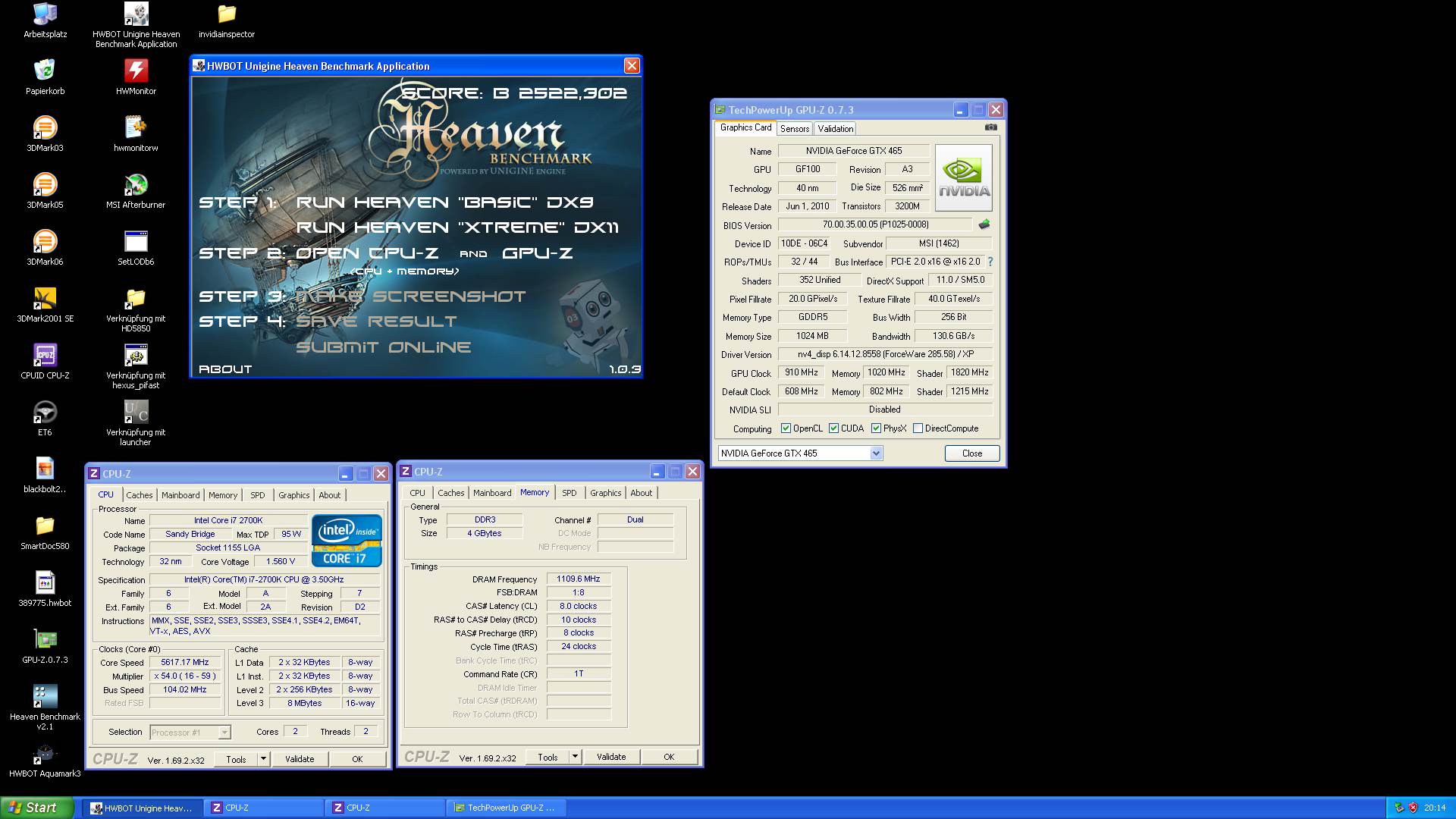Select TechPowerUp GPU-Z taskbar button
Screen dimensions: 1456x819
[x=506, y=808]
